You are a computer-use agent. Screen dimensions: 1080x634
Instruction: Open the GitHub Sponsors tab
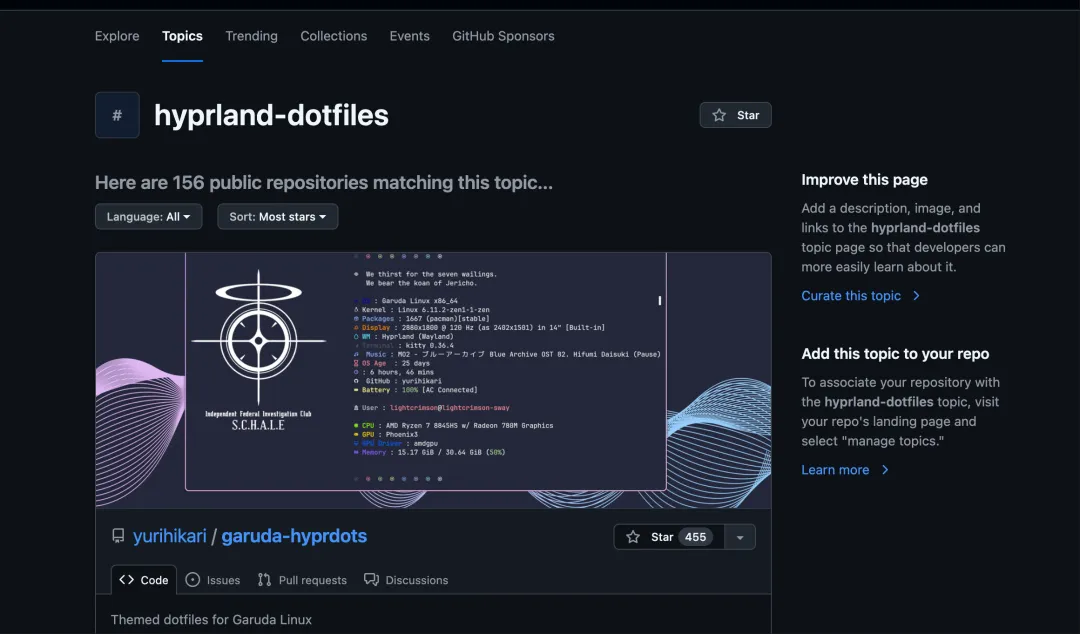click(x=503, y=36)
